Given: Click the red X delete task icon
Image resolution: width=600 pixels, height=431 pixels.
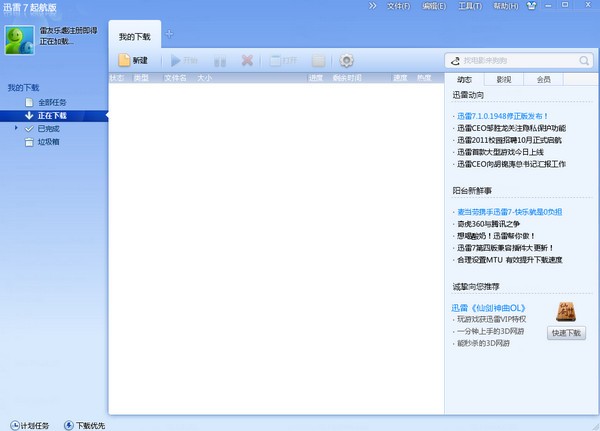Looking at the screenshot, I should pyautogui.click(x=246, y=60).
